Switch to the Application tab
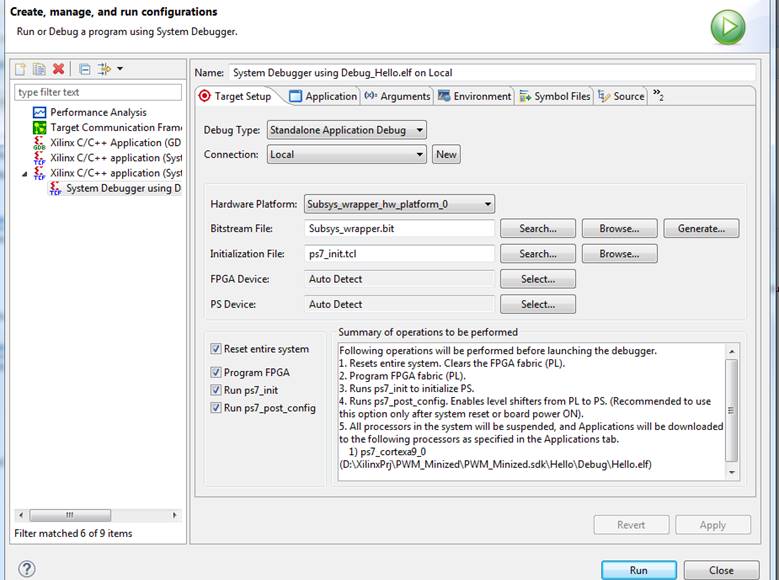This screenshot has width=779, height=580. pos(323,96)
